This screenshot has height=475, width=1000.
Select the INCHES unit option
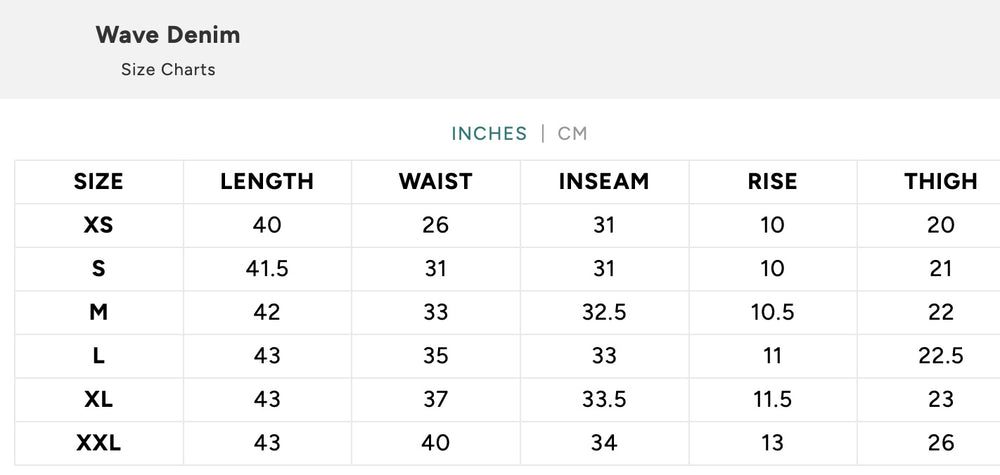point(489,133)
